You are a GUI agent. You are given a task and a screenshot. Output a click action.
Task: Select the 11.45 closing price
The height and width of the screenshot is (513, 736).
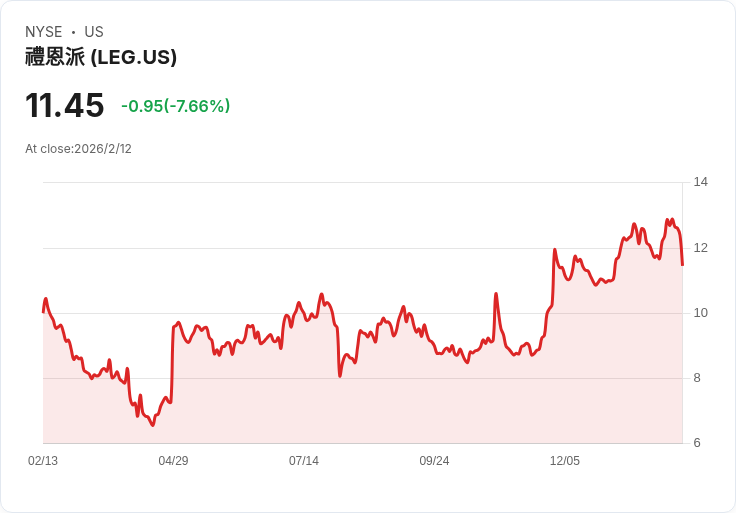[65, 105]
